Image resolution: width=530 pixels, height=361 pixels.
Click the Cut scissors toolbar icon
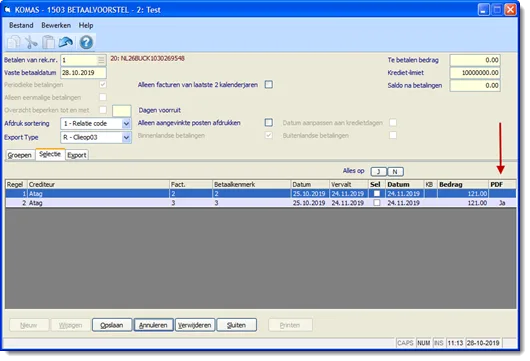coord(31,43)
